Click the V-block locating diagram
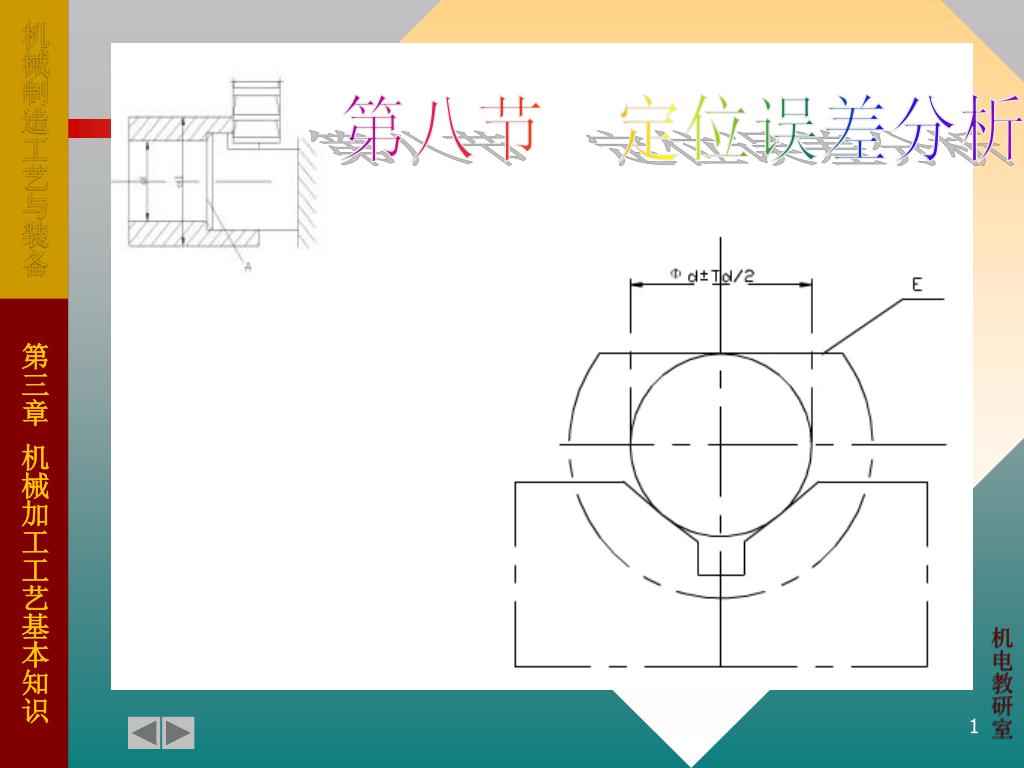Image resolution: width=1024 pixels, height=768 pixels. pos(730,452)
